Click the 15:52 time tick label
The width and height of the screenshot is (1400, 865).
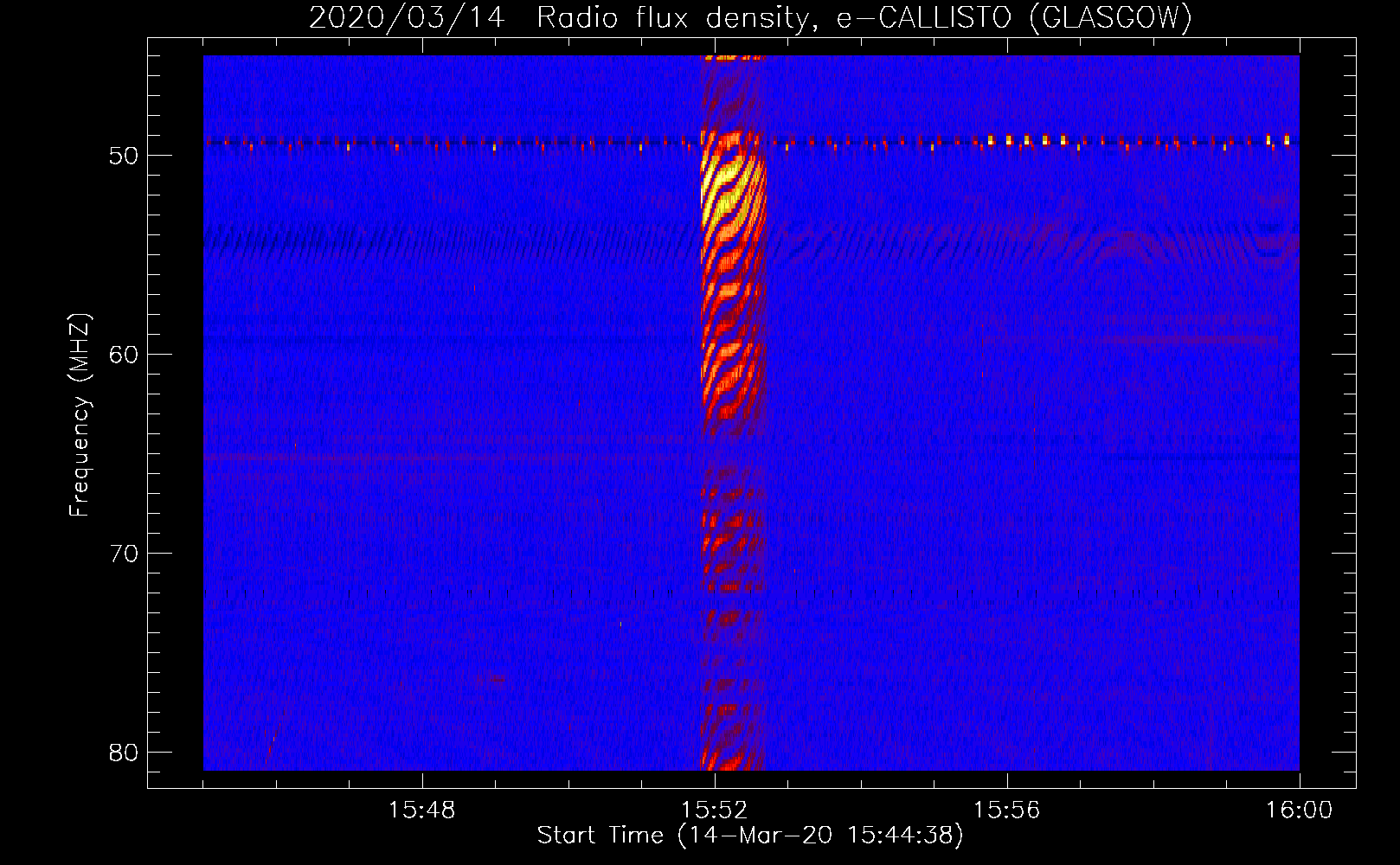[715, 811]
